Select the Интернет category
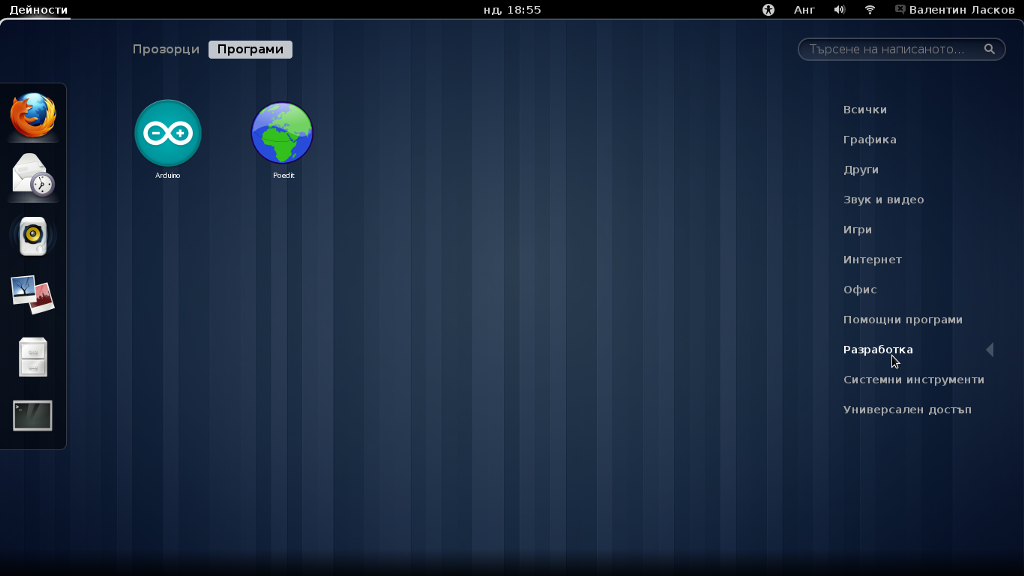Screen dimensions: 1024x576 coord(872,260)
